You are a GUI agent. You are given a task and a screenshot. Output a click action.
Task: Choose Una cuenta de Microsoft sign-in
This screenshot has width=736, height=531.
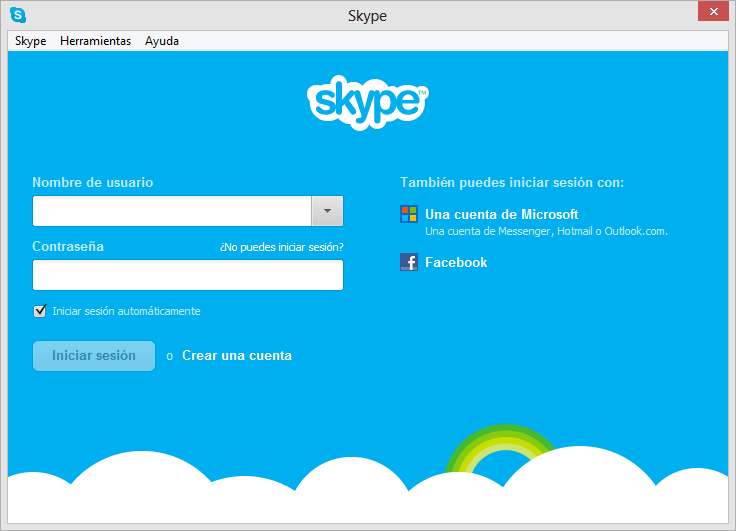[x=501, y=215]
